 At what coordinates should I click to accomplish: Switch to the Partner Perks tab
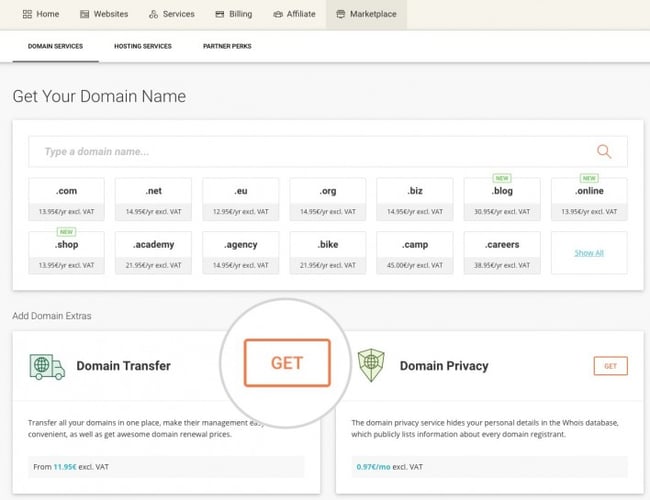pyautogui.click(x=227, y=46)
